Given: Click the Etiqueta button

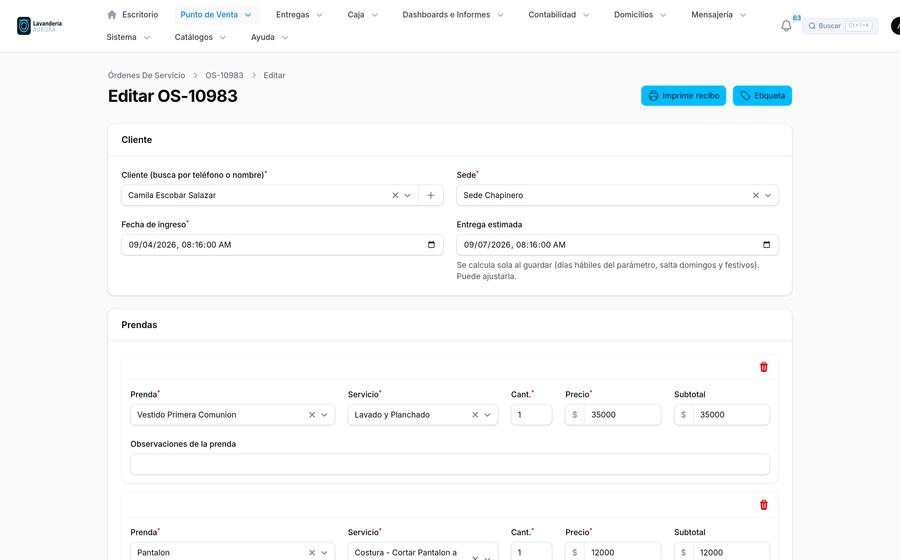Looking at the screenshot, I should tap(762, 96).
